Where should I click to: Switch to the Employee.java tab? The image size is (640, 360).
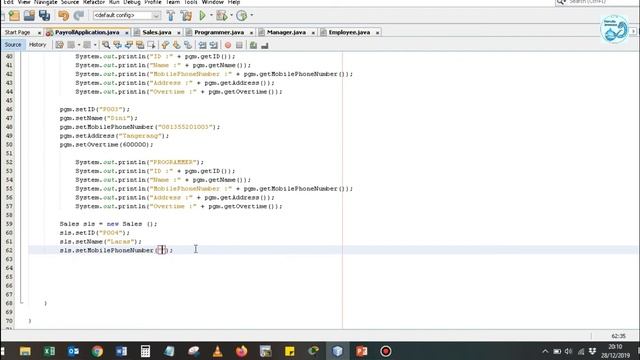click(x=349, y=32)
